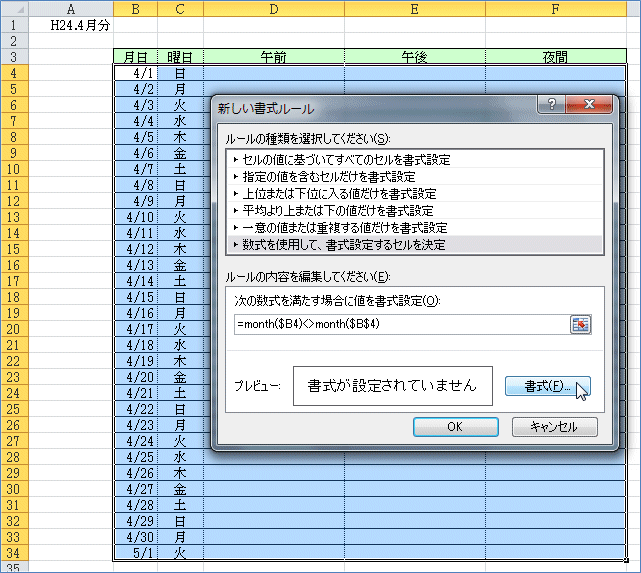Select rule type 一意の値または重複する値だけを書式設定
The image size is (641, 573).
pyautogui.click(x=415, y=228)
